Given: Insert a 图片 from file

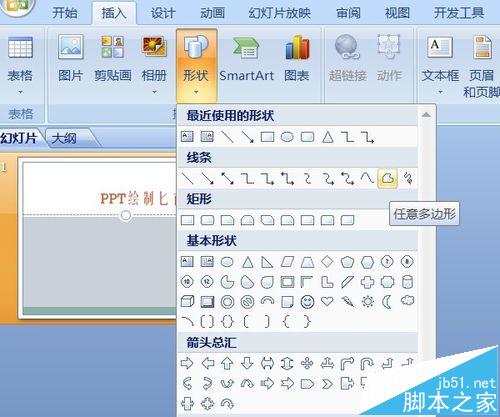Looking at the screenshot, I should (70, 58).
